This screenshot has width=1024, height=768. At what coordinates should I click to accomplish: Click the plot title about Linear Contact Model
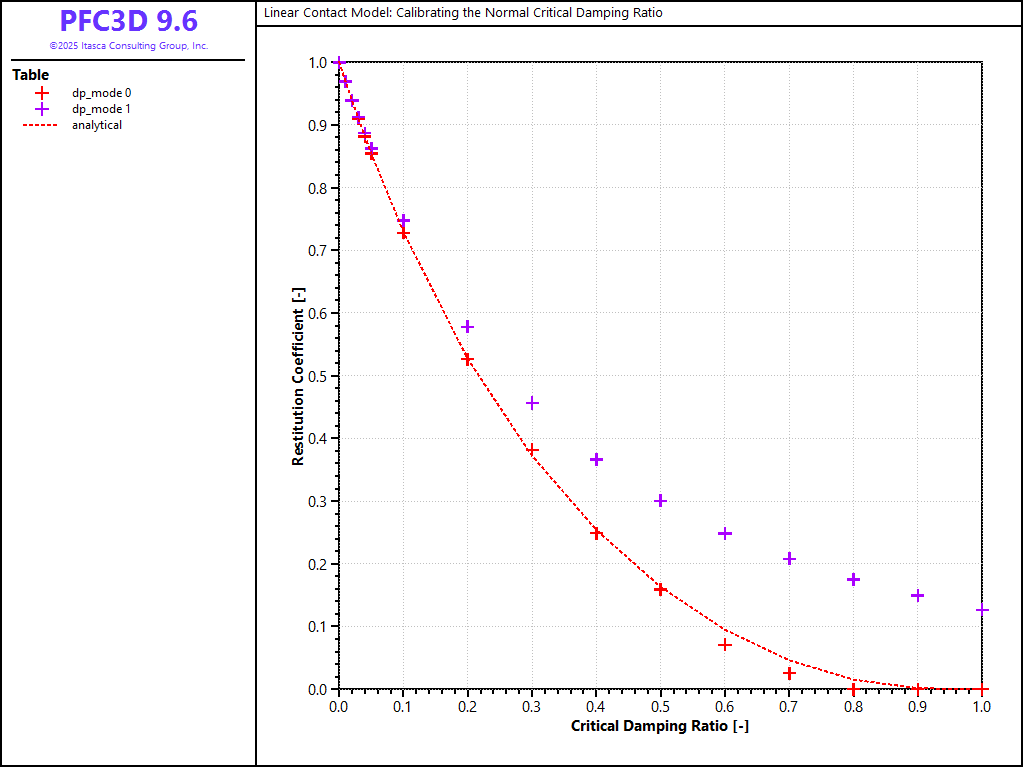pyautogui.click(x=463, y=13)
